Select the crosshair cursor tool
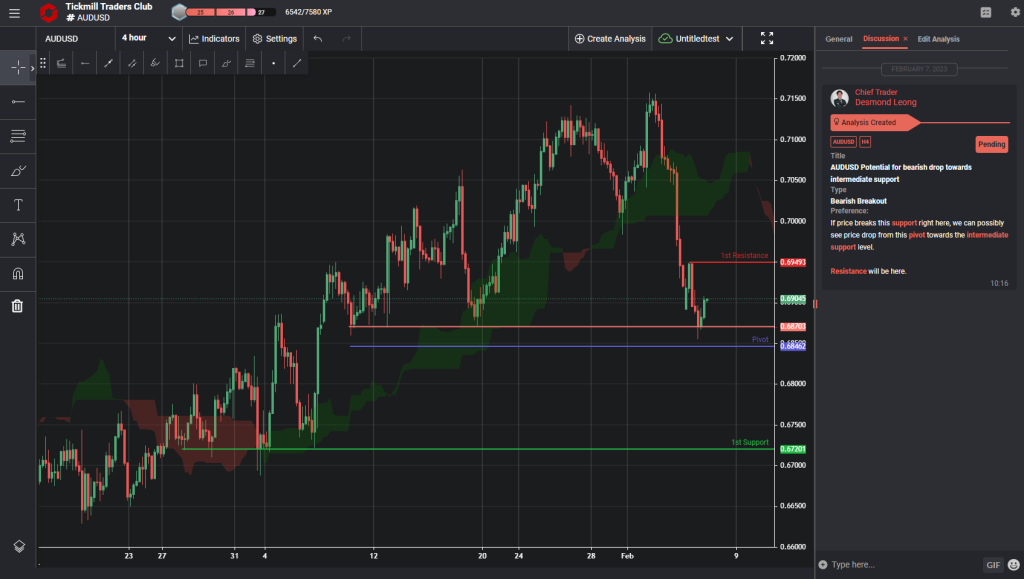1024x579 pixels. pyautogui.click(x=17, y=67)
